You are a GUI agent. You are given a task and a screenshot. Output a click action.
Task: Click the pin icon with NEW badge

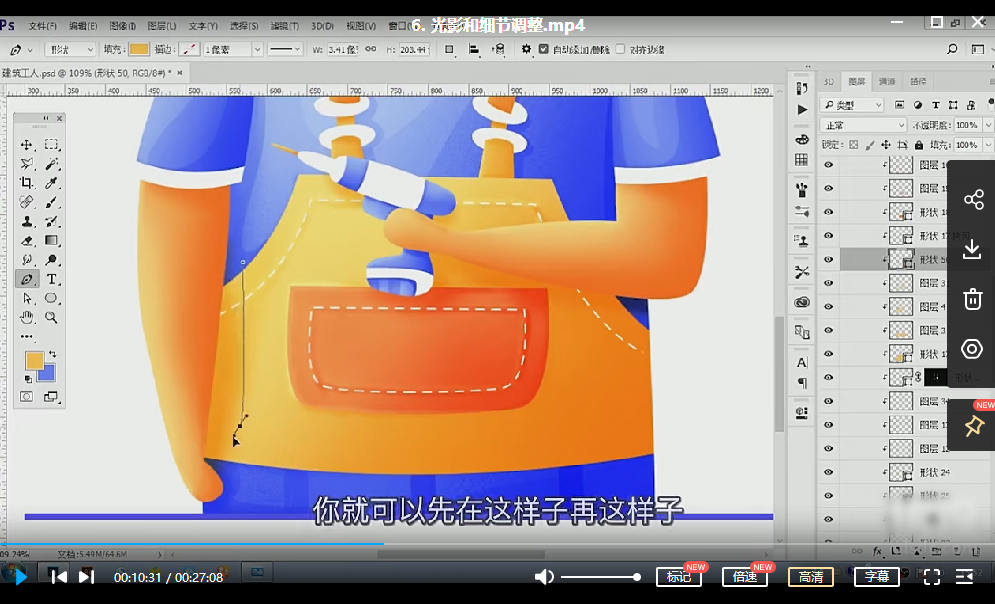tap(972, 427)
